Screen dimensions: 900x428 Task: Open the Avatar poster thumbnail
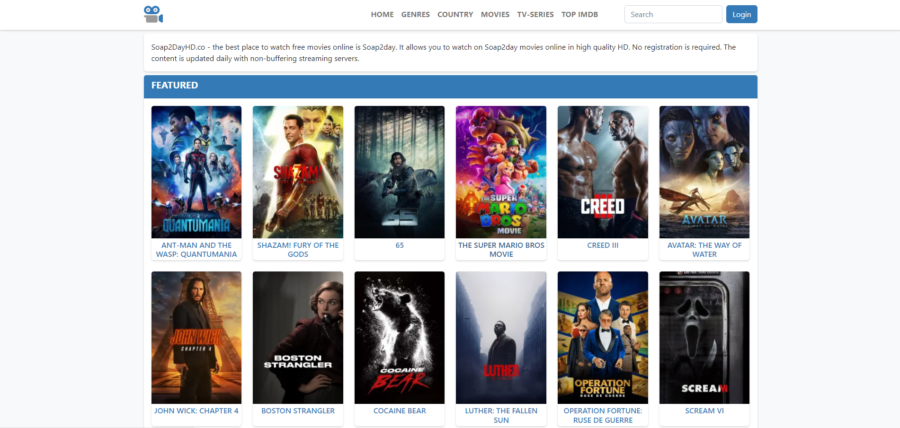(704, 172)
